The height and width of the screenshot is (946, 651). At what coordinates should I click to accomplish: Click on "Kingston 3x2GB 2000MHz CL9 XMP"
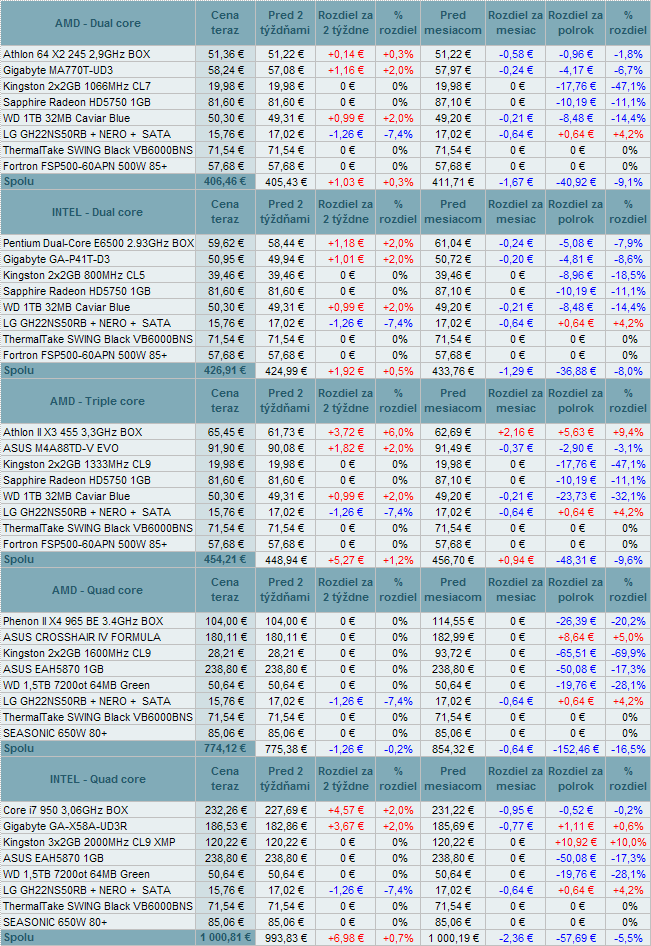pos(89,842)
